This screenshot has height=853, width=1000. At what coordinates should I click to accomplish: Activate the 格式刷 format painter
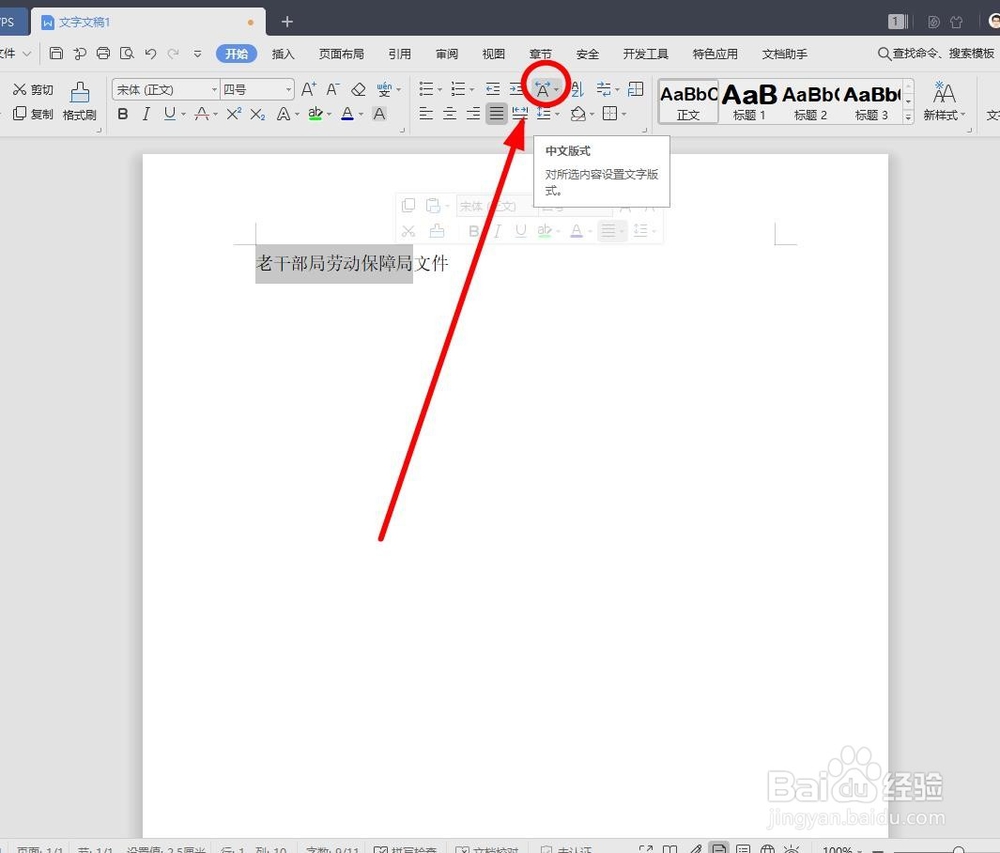pyautogui.click(x=80, y=101)
